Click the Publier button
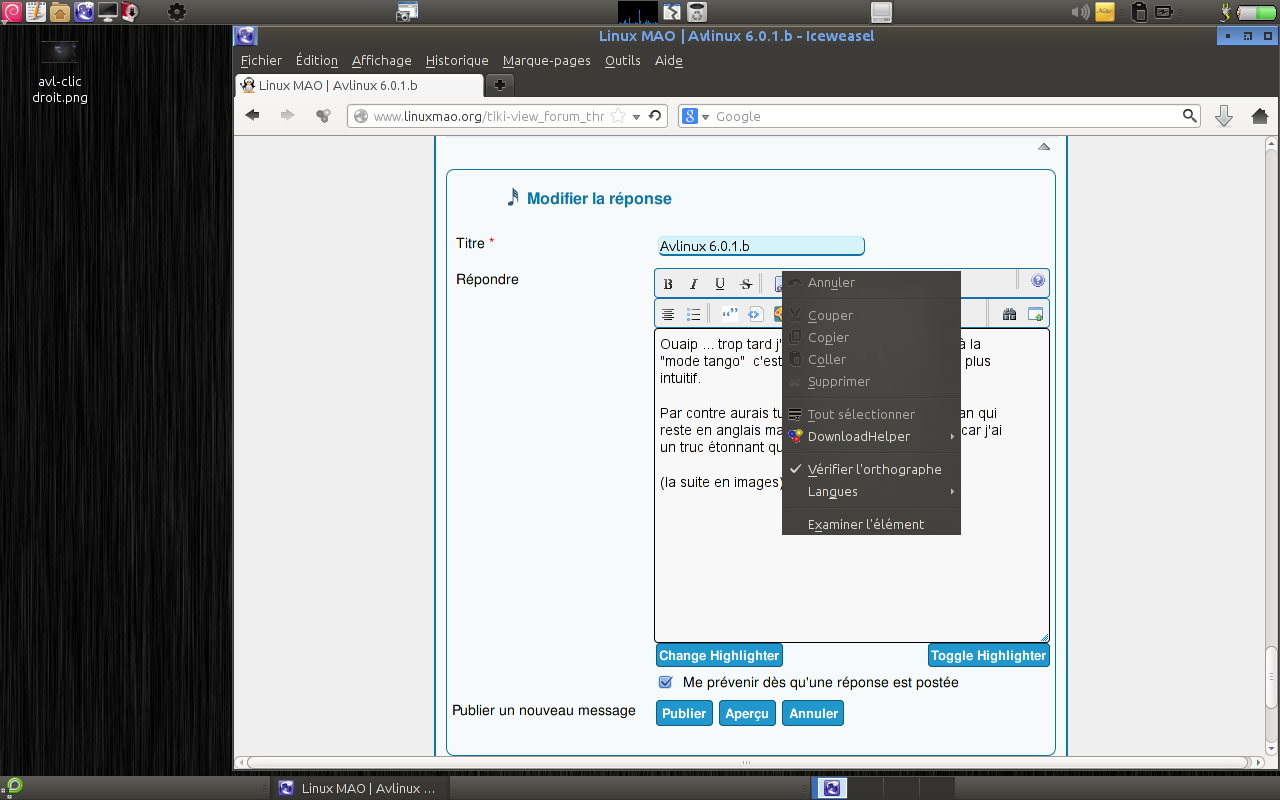 tap(684, 714)
